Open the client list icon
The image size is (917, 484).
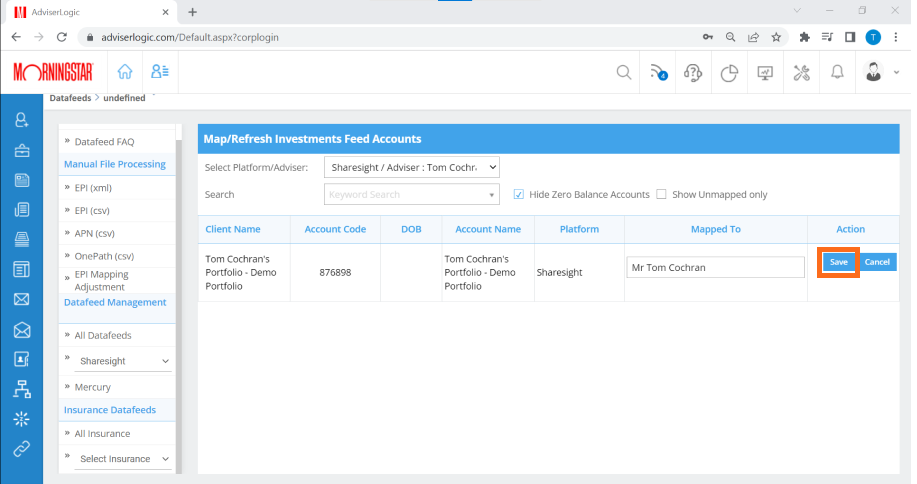click(x=160, y=71)
